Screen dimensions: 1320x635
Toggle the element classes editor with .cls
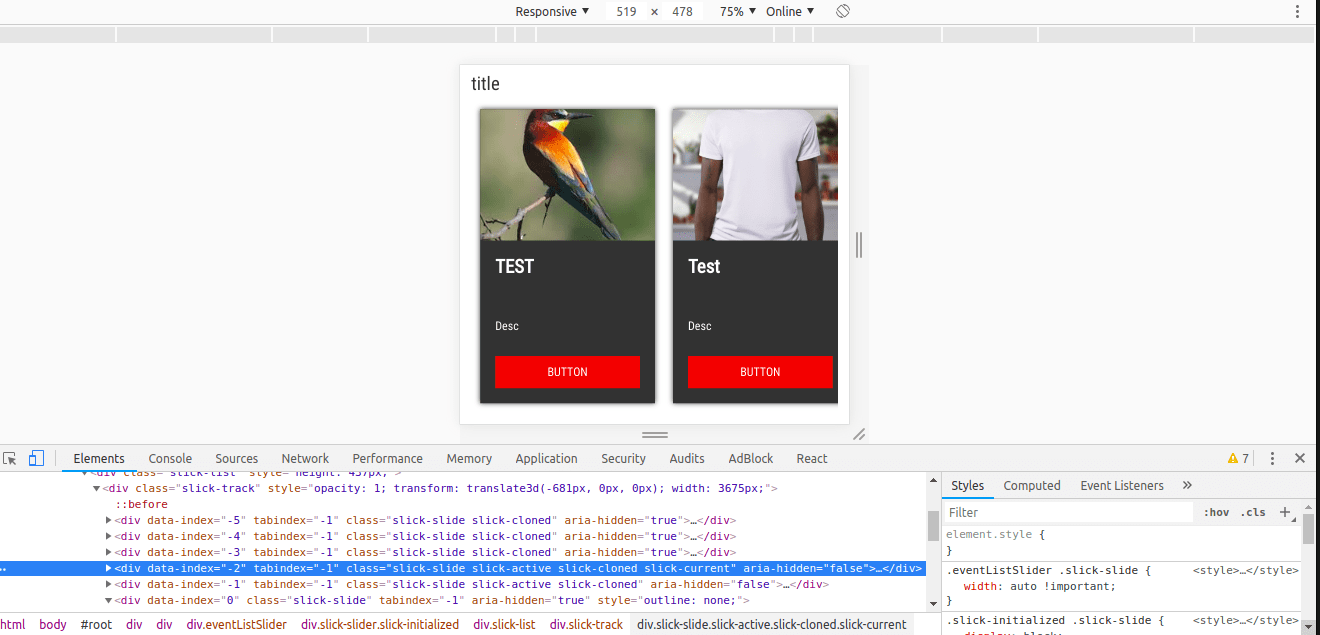(1254, 511)
